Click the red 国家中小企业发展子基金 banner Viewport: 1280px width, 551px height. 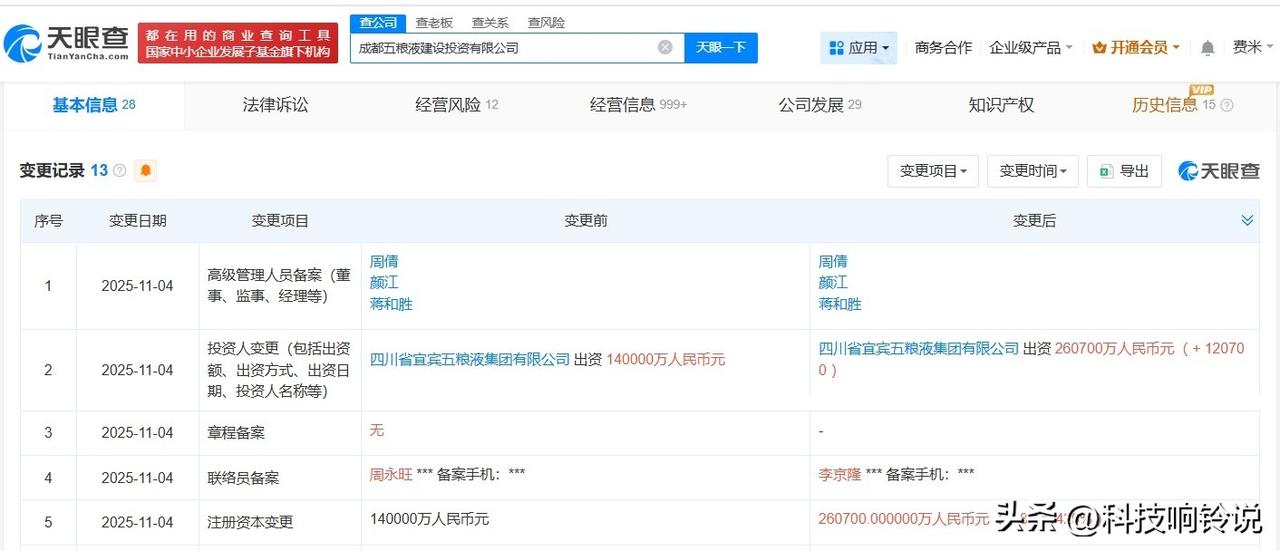pyautogui.click(x=238, y=42)
